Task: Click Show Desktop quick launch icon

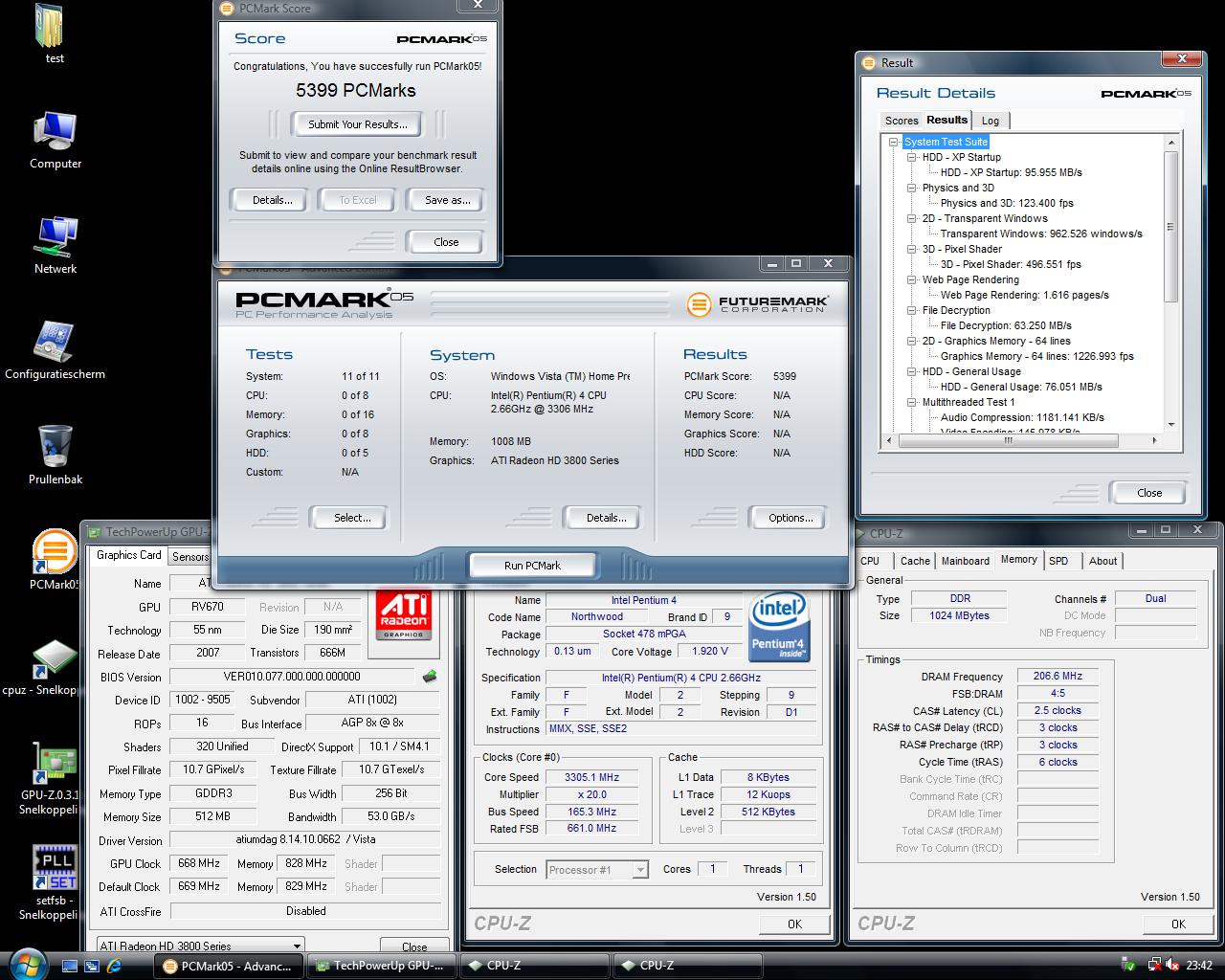Action: coord(70,965)
